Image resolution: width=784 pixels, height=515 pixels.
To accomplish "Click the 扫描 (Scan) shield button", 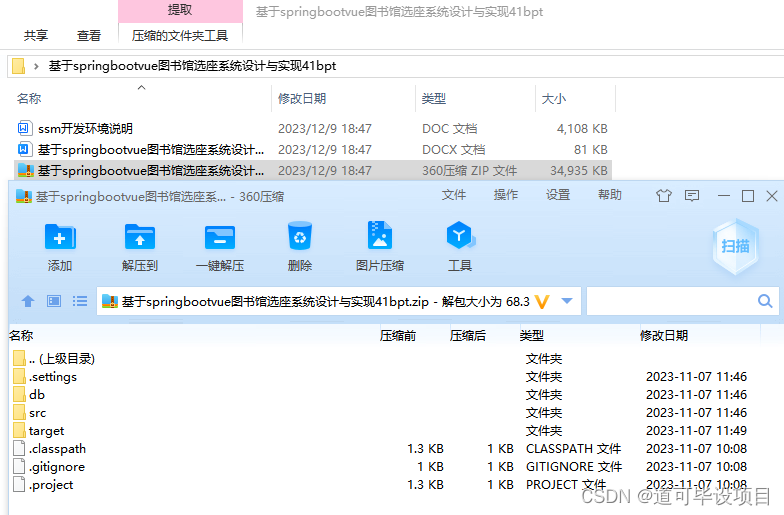I will click(736, 246).
